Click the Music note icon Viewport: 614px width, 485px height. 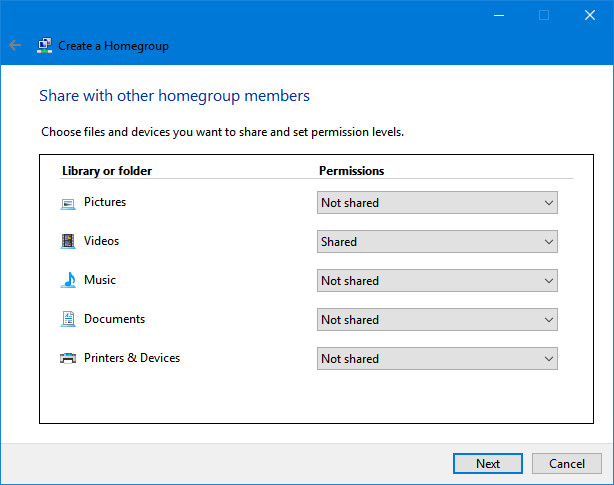click(69, 280)
